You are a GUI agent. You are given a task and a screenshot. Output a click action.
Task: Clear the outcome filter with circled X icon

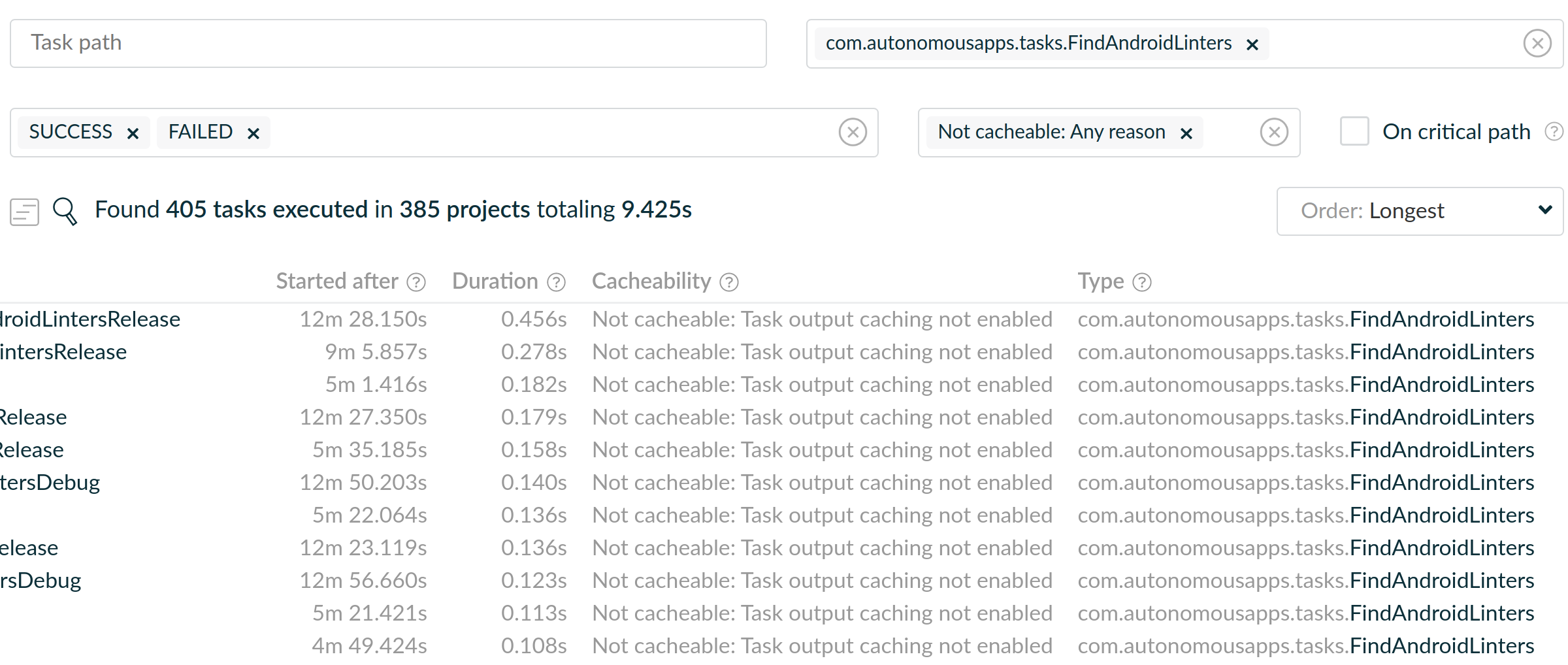[853, 132]
